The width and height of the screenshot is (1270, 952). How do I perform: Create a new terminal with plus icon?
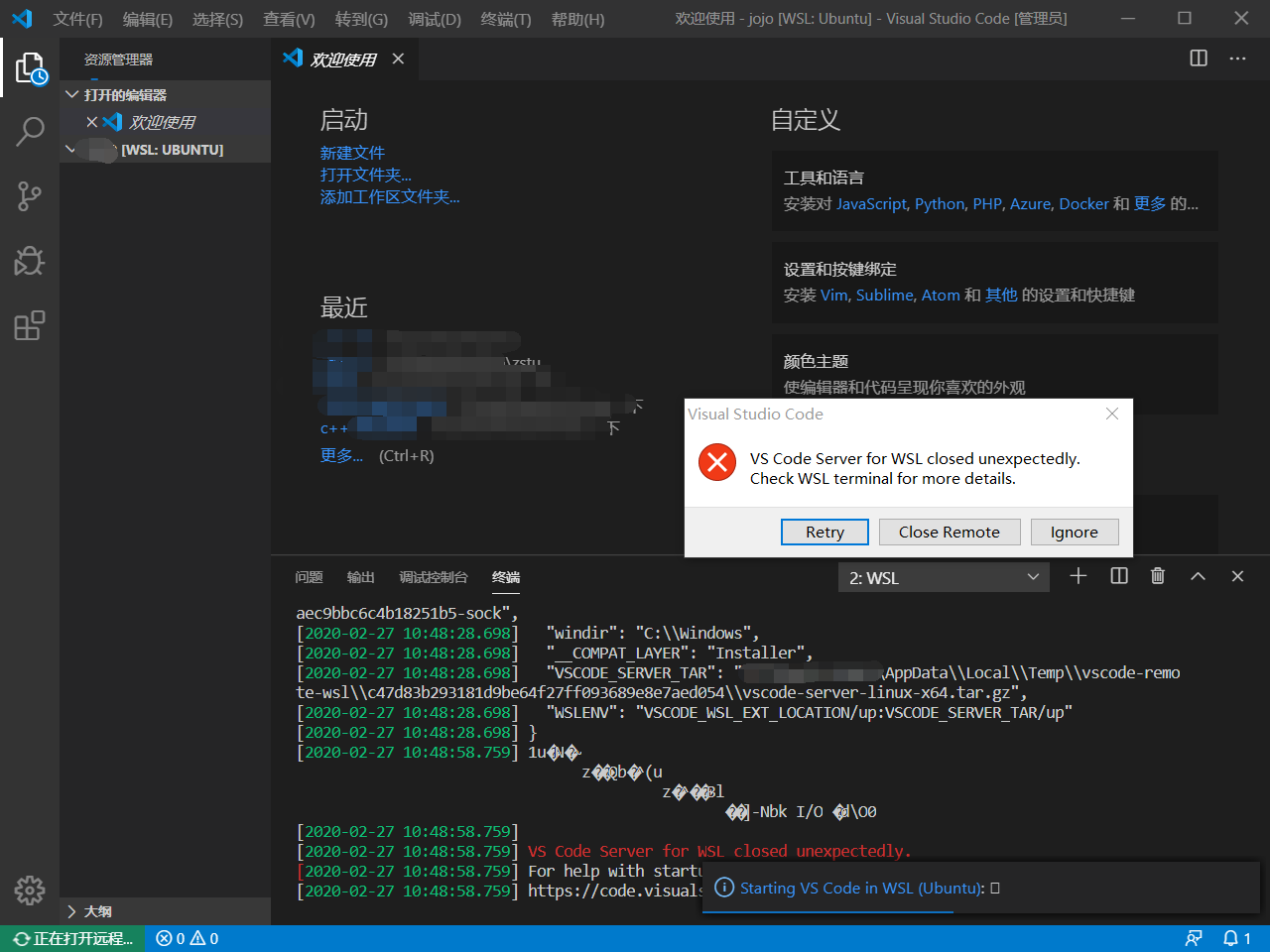pos(1079,576)
